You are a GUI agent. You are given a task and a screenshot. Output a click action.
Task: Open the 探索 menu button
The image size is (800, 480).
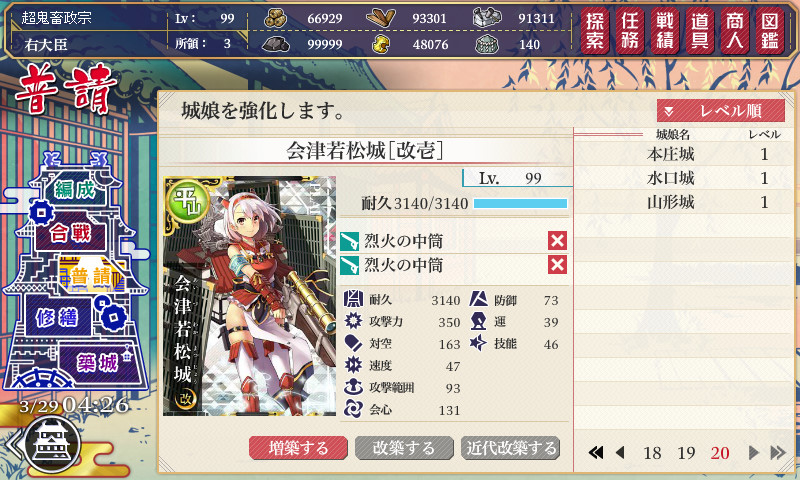(595, 31)
